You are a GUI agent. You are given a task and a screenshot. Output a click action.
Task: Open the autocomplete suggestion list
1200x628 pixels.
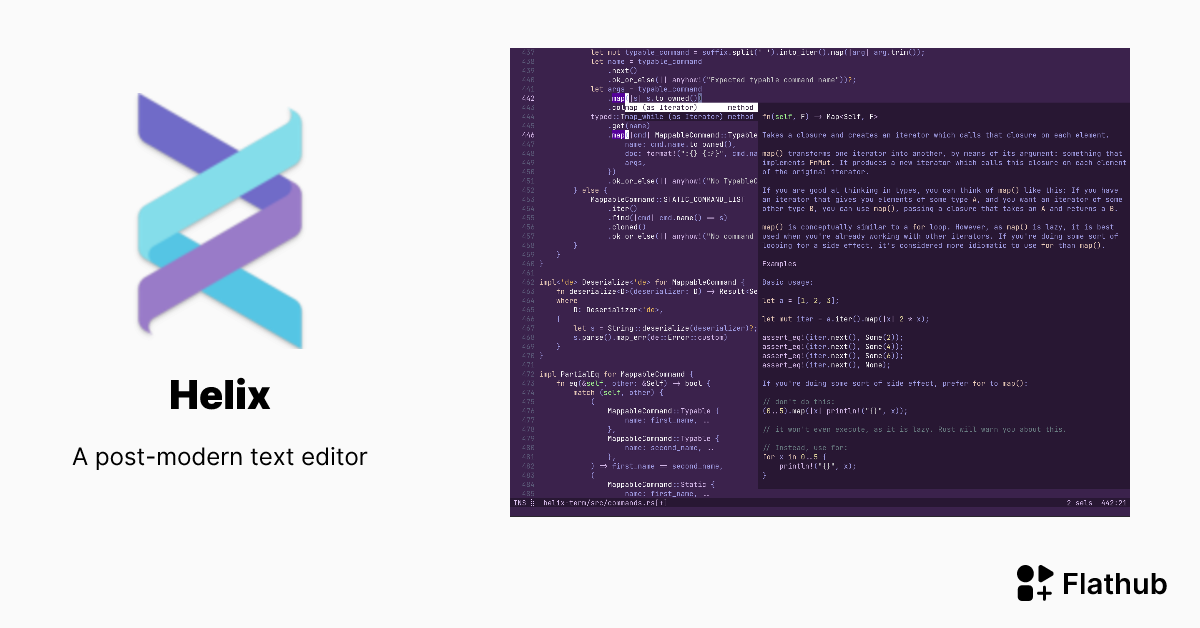690,112
